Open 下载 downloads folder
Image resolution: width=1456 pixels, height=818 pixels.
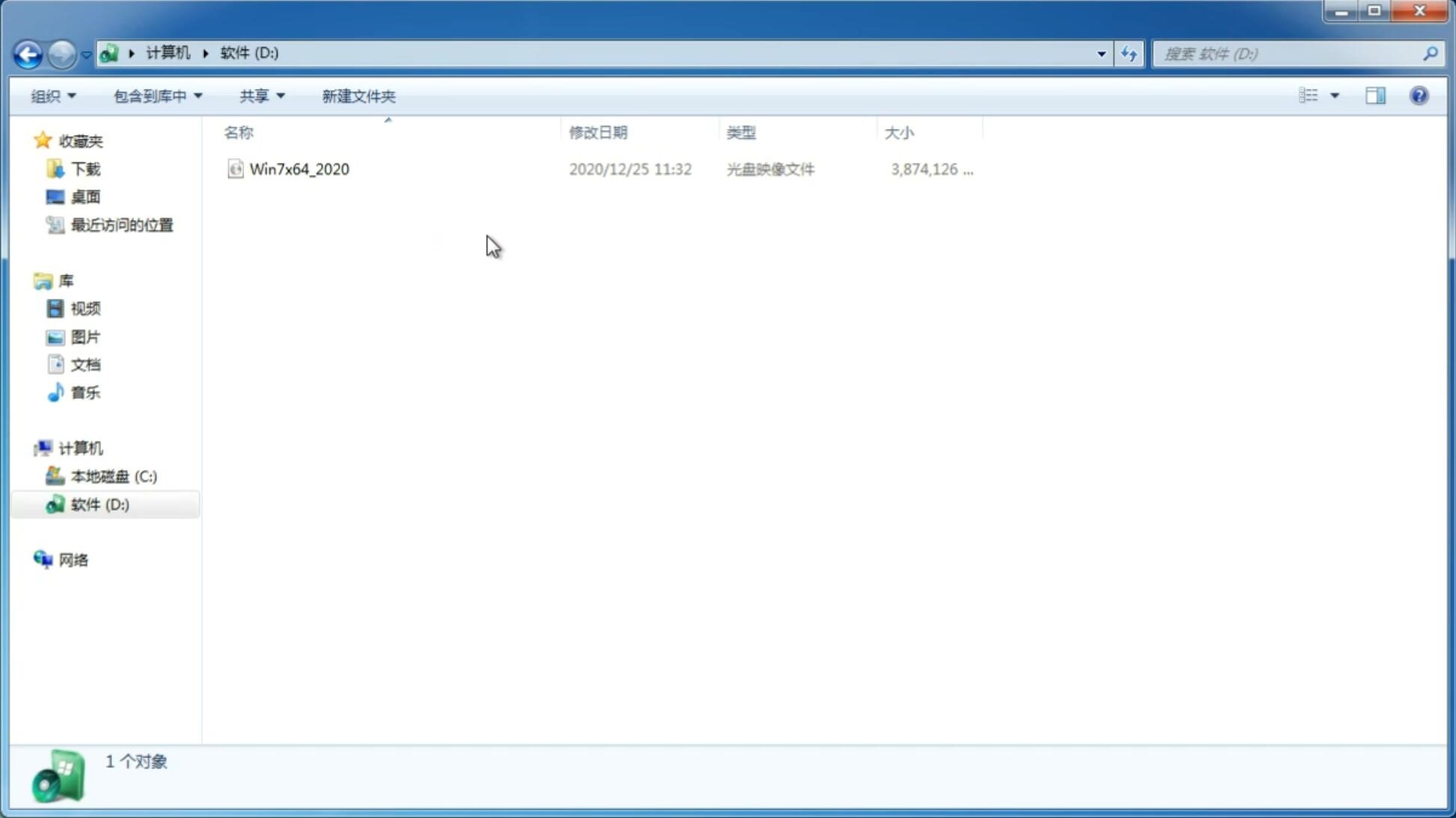pyautogui.click(x=85, y=168)
